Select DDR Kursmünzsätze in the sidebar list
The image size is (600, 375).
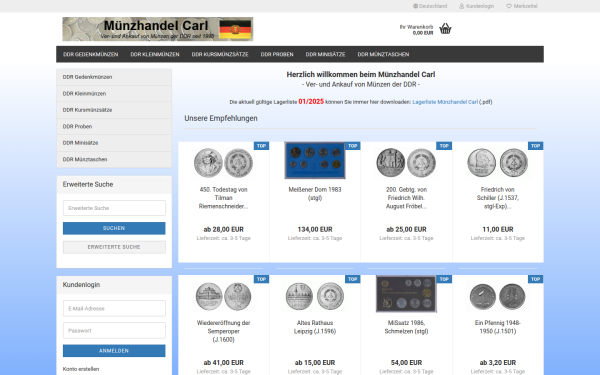tap(114, 110)
